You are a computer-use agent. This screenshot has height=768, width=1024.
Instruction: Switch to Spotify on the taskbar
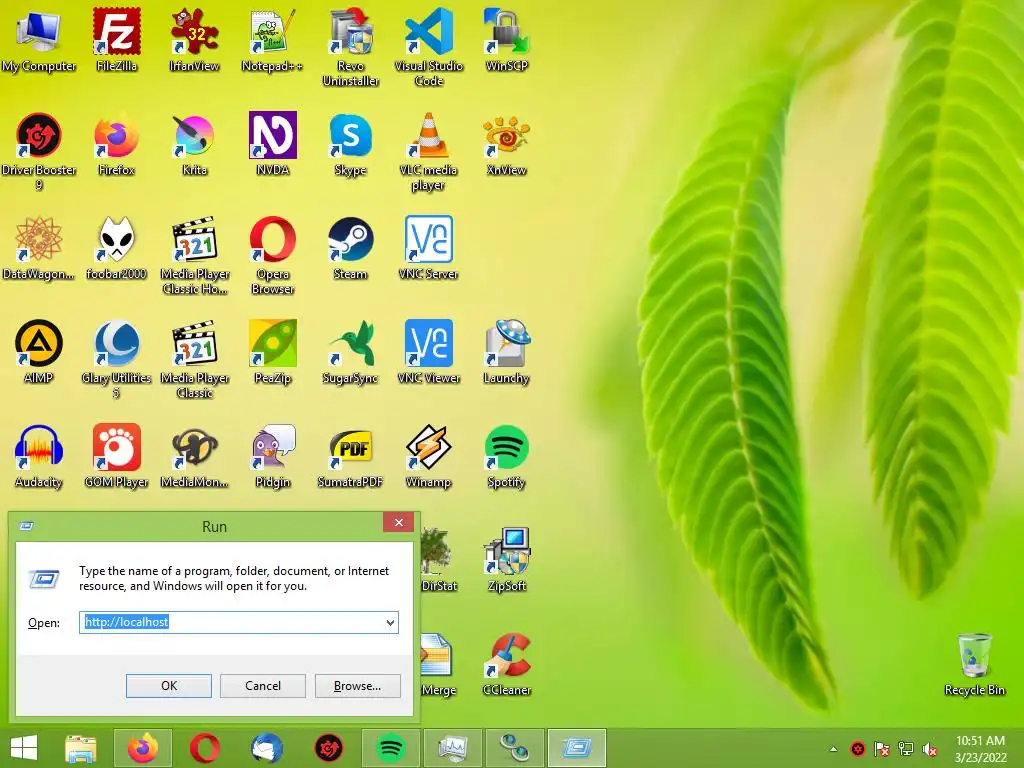pos(391,748)
